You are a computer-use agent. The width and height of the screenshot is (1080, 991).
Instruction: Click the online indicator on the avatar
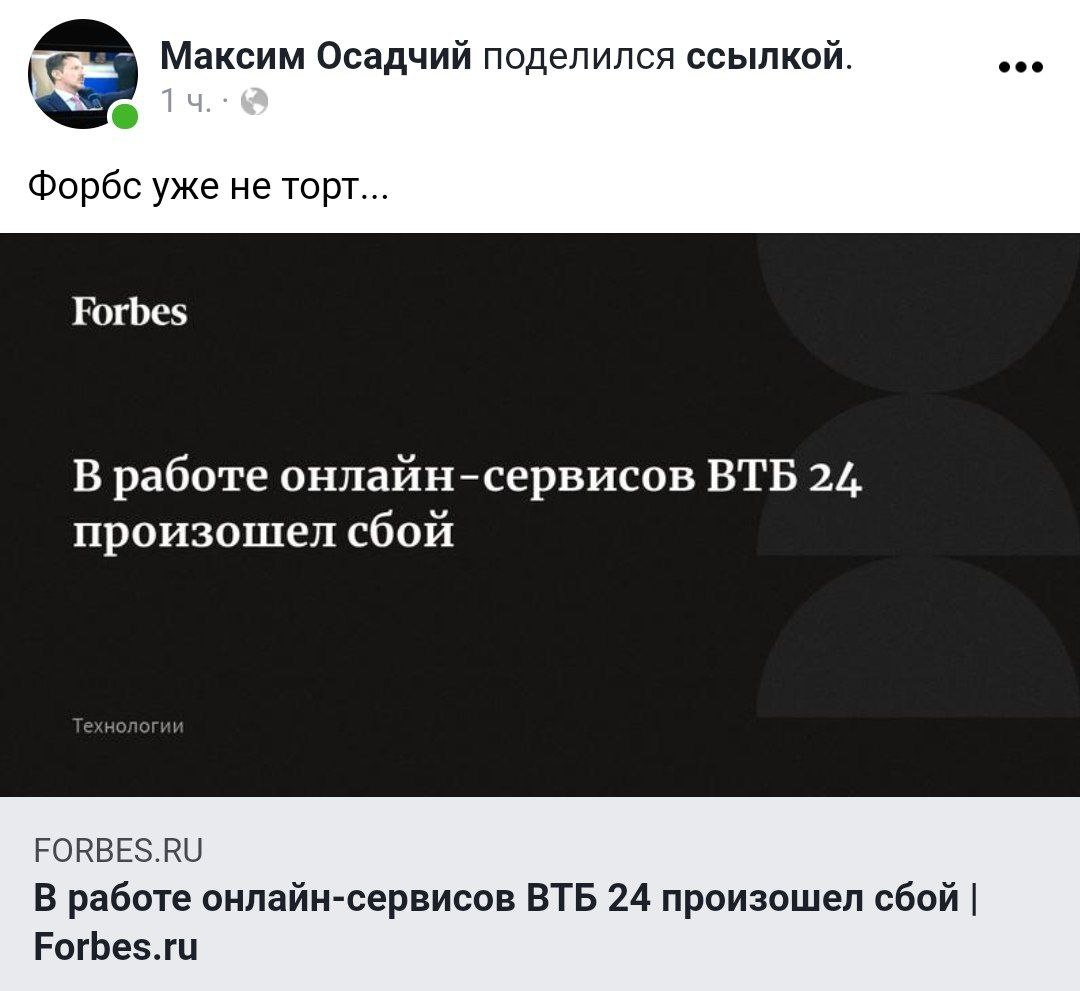click(x=123, y=115)
